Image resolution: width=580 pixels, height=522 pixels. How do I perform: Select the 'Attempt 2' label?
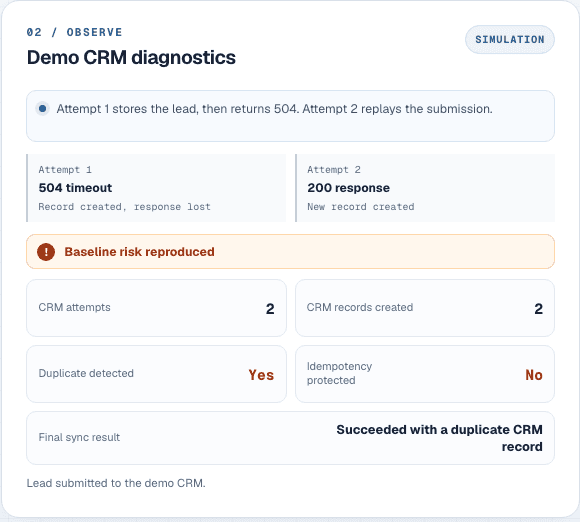334,170
